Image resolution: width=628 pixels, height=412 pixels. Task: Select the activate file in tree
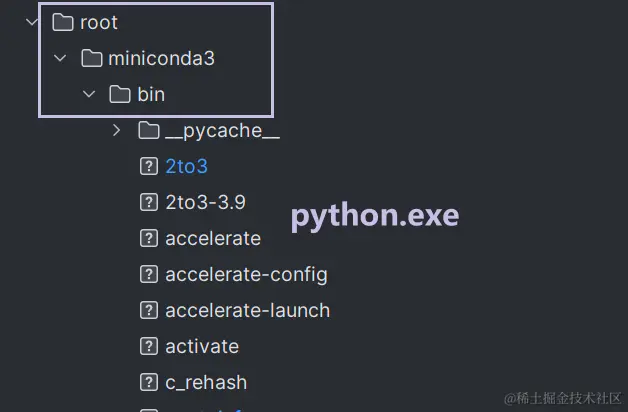[x=202, y=346]
